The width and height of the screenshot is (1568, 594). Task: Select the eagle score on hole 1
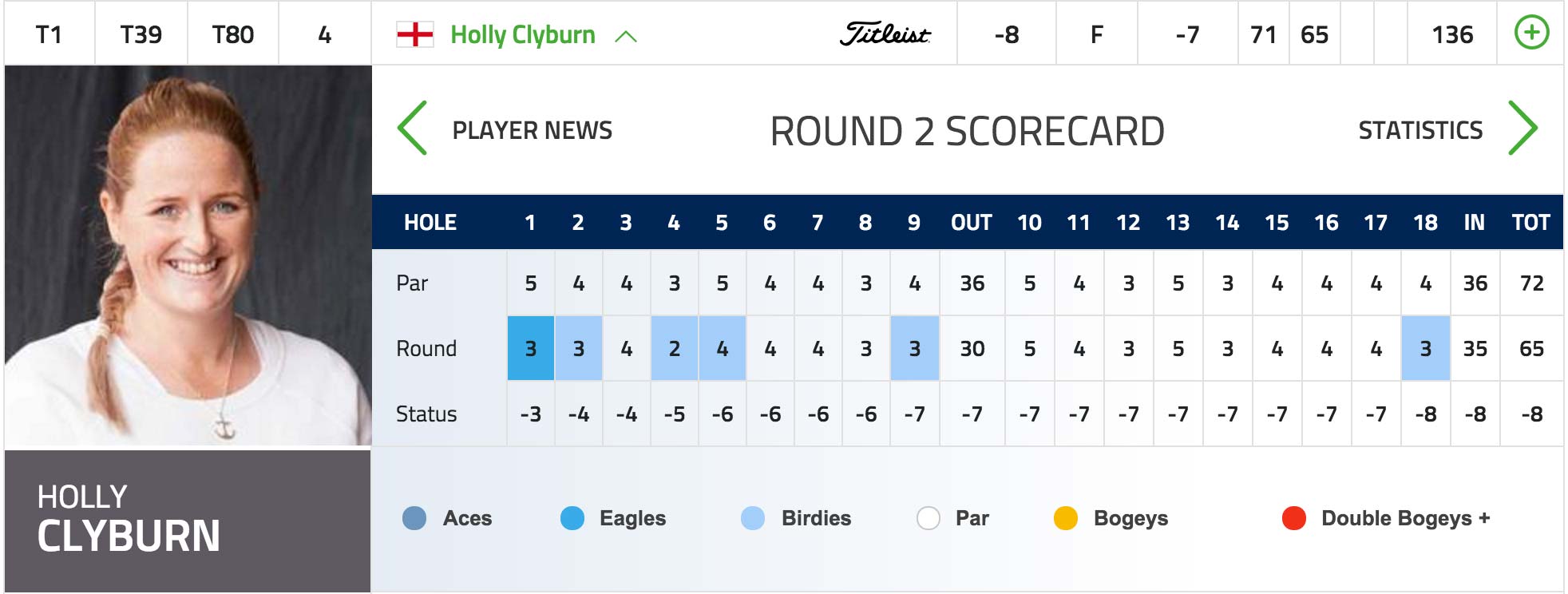tap(531, 348)
